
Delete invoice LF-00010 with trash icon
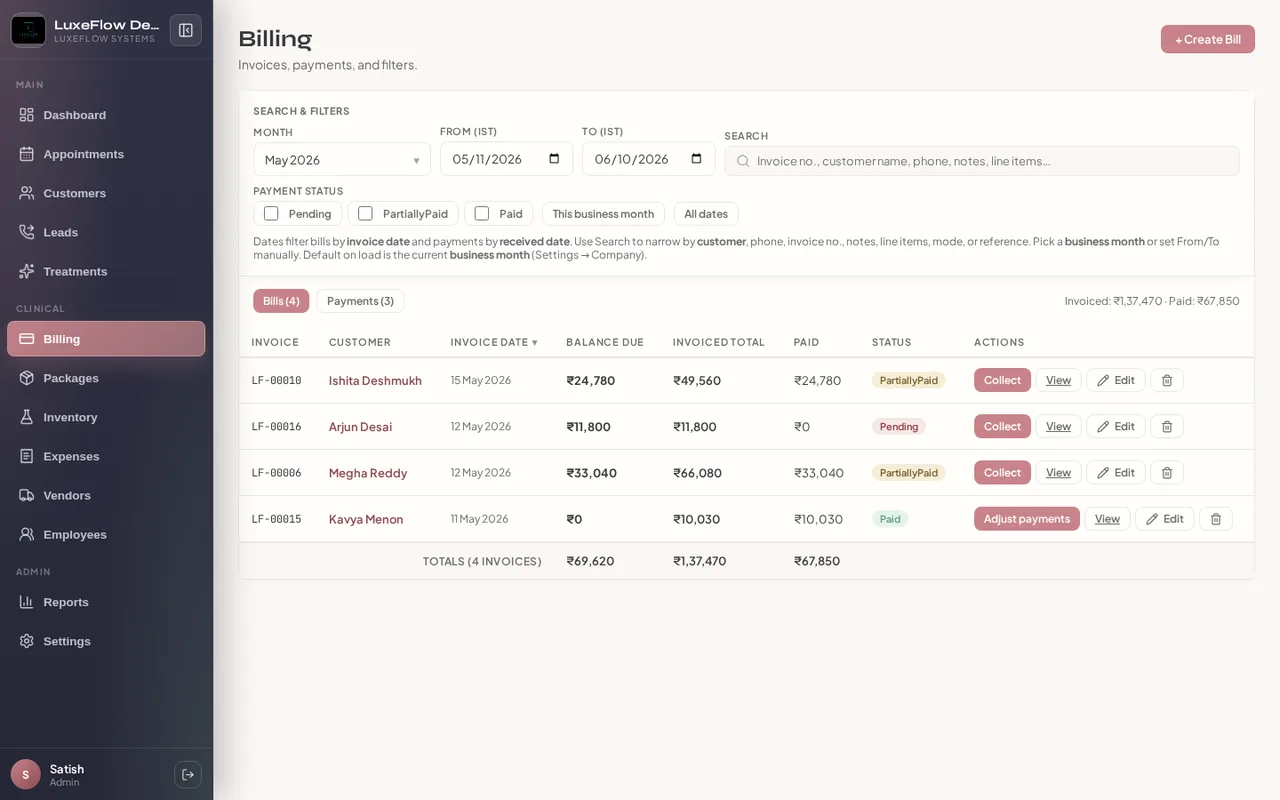pyautogui.click(x=1167, y=380)
